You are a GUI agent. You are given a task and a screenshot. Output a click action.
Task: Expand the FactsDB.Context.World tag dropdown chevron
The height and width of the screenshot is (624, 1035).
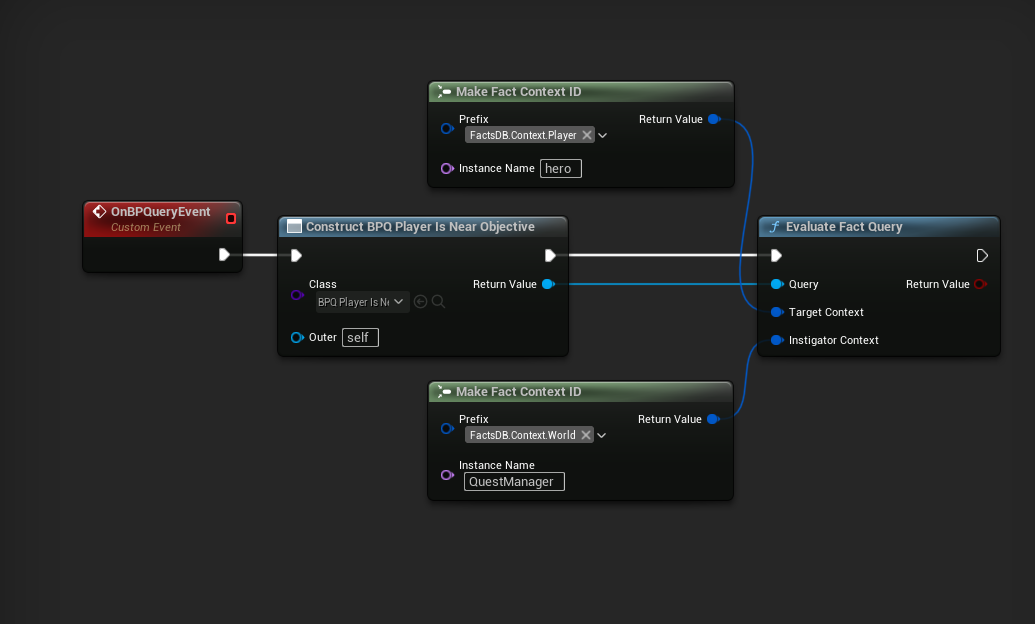601,435
